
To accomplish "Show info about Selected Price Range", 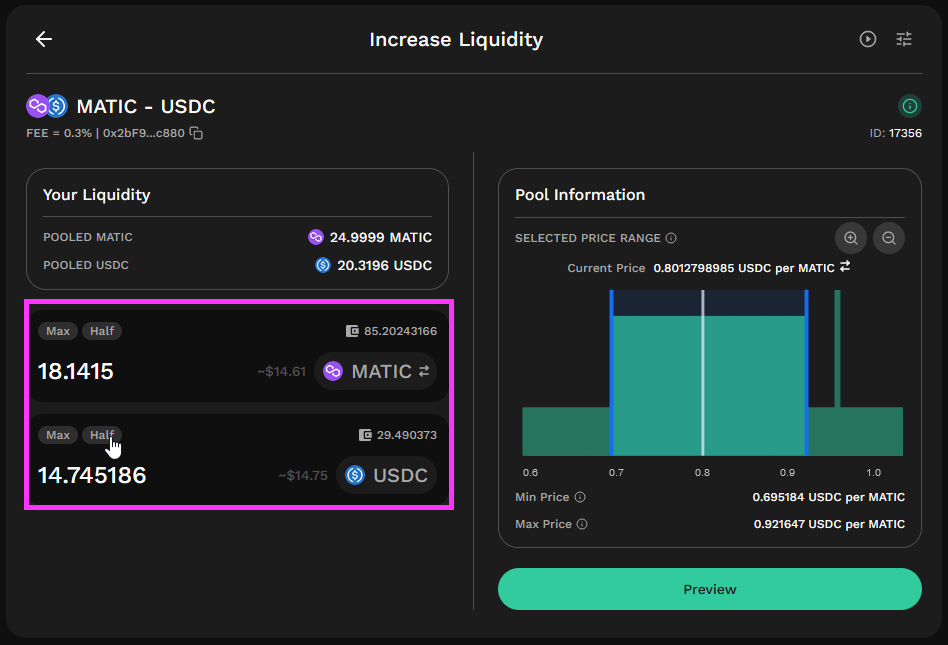I will click(x=671, y=238).
